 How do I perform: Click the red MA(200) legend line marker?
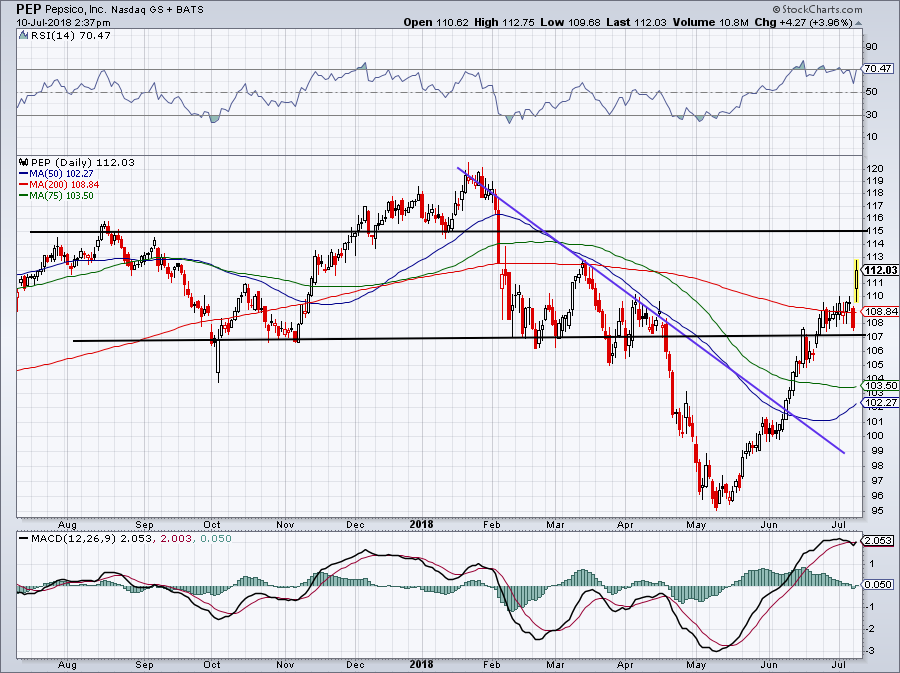point(24,185)
